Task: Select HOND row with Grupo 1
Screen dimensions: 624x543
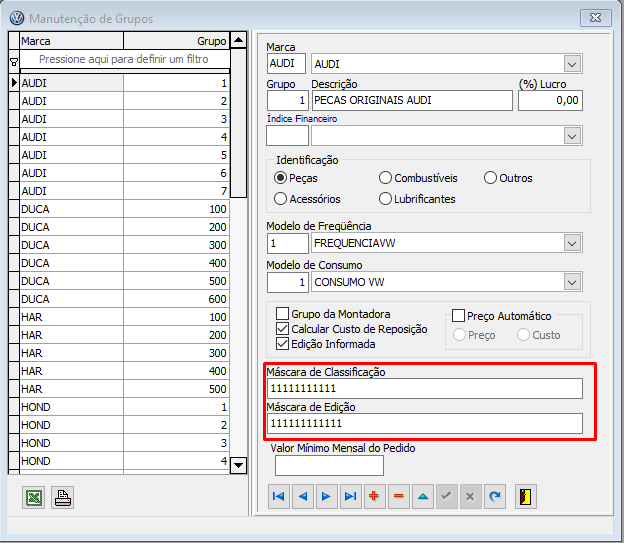Action: tap(125, 407)
